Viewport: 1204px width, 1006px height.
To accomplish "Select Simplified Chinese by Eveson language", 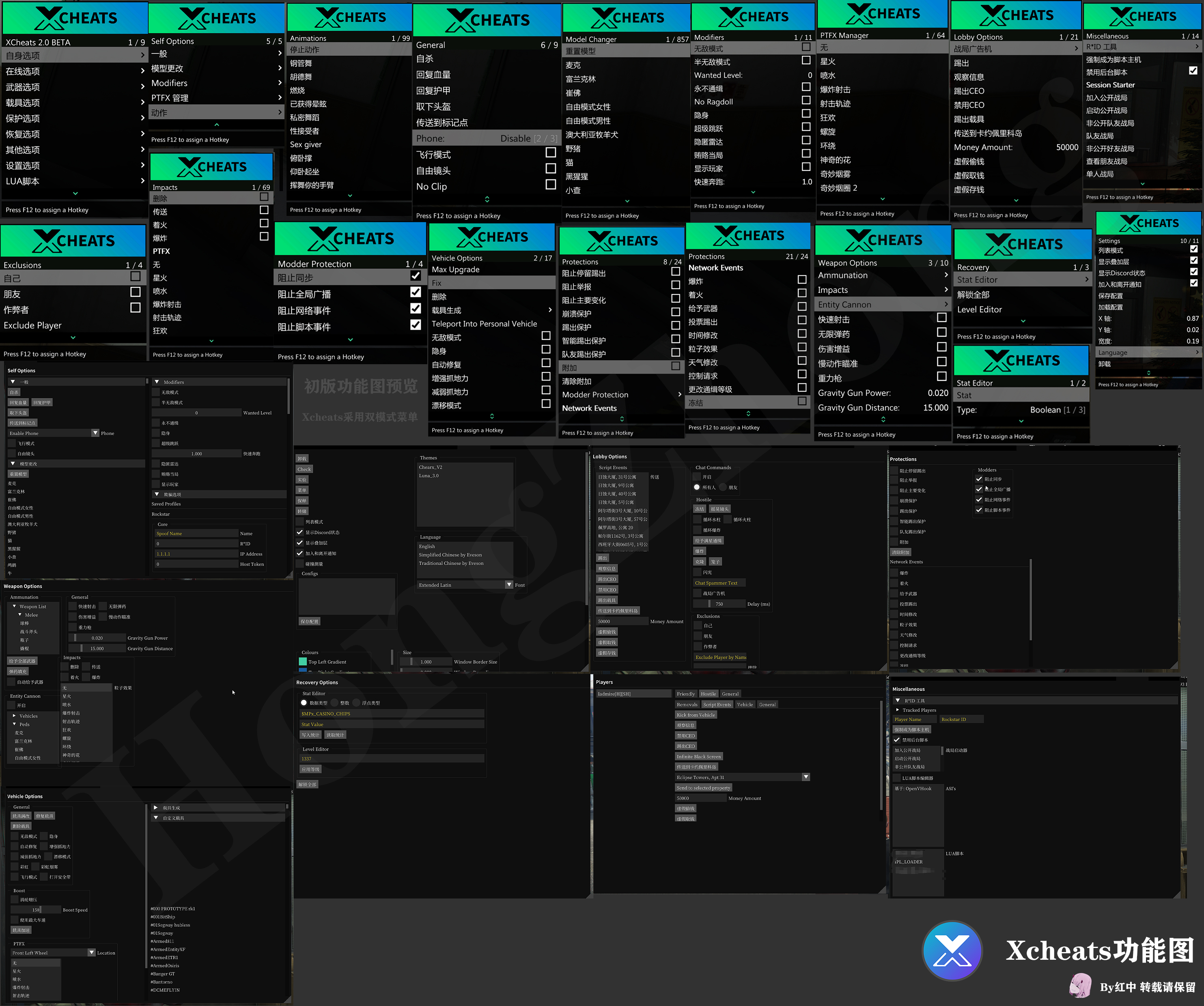I will tap(450, 555).
